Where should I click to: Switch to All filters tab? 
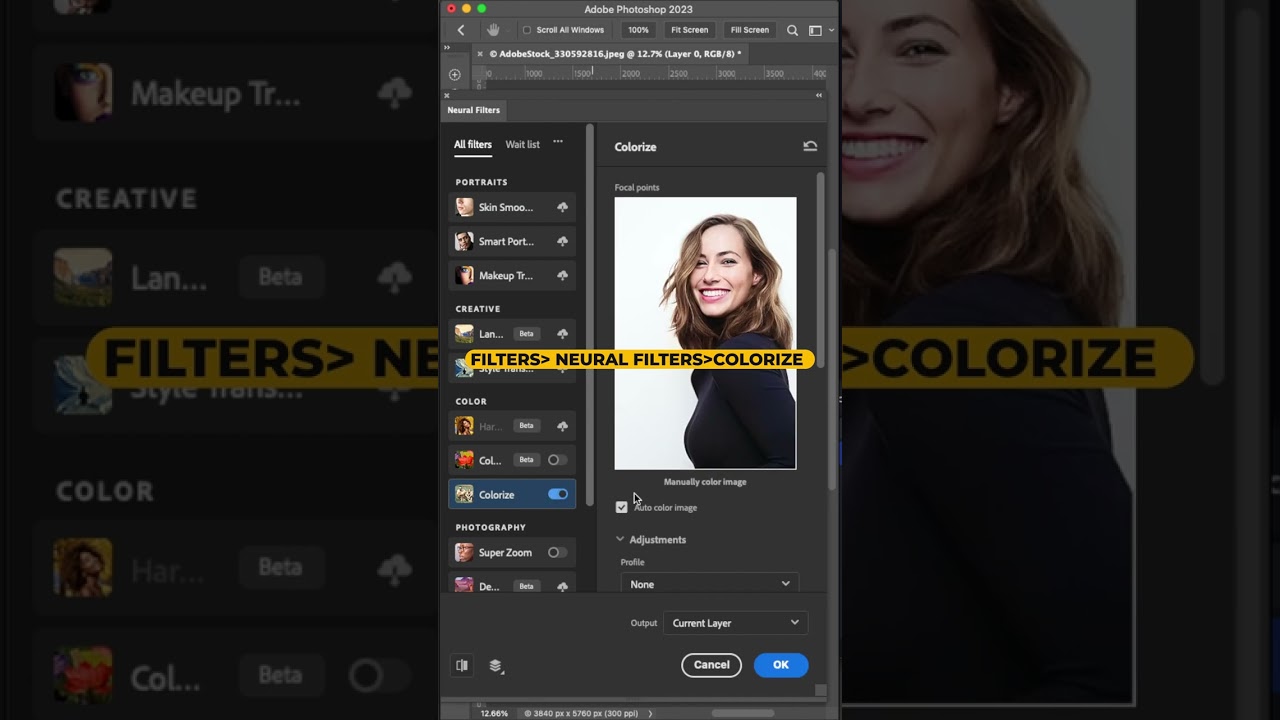point(473,144)
